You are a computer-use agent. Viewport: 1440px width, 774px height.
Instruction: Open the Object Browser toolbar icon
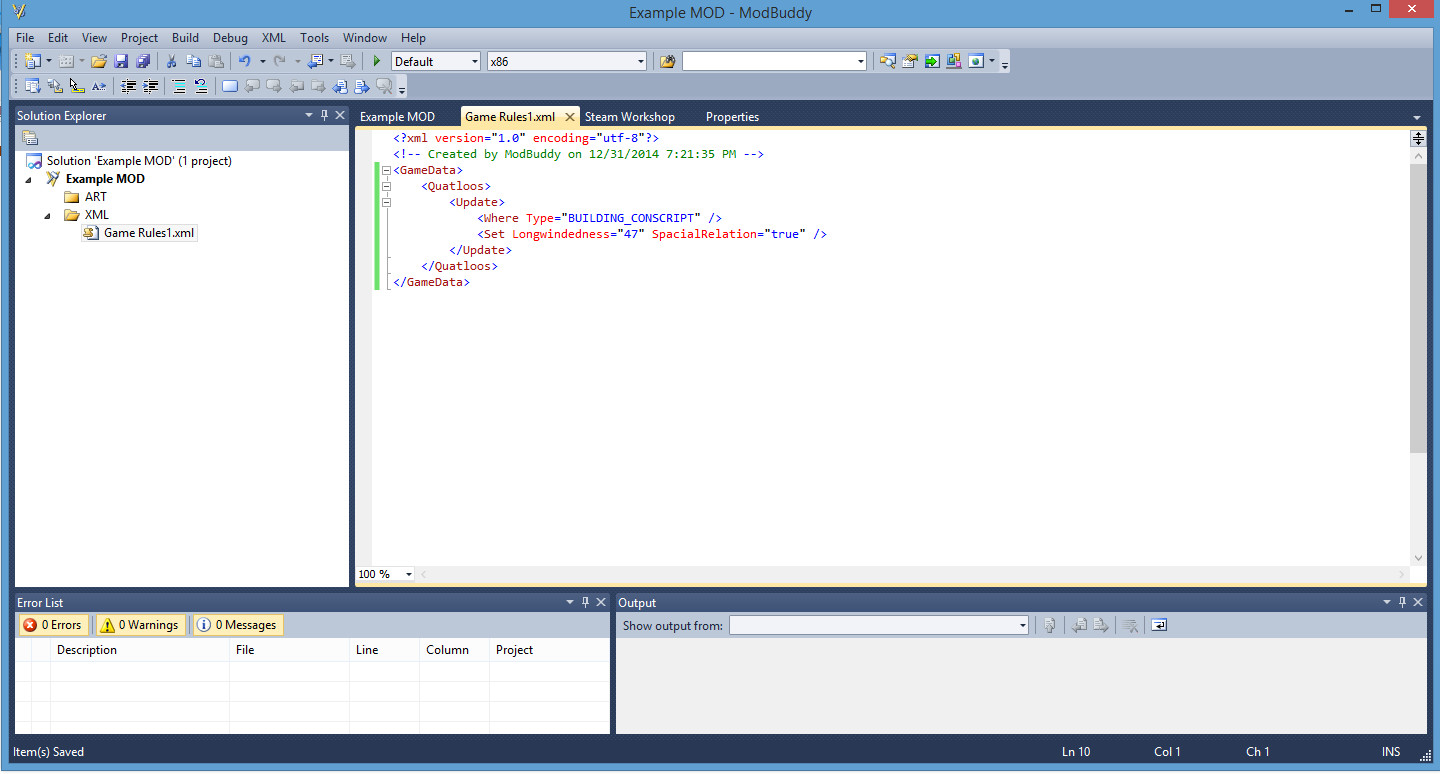[x=954, y=61]
